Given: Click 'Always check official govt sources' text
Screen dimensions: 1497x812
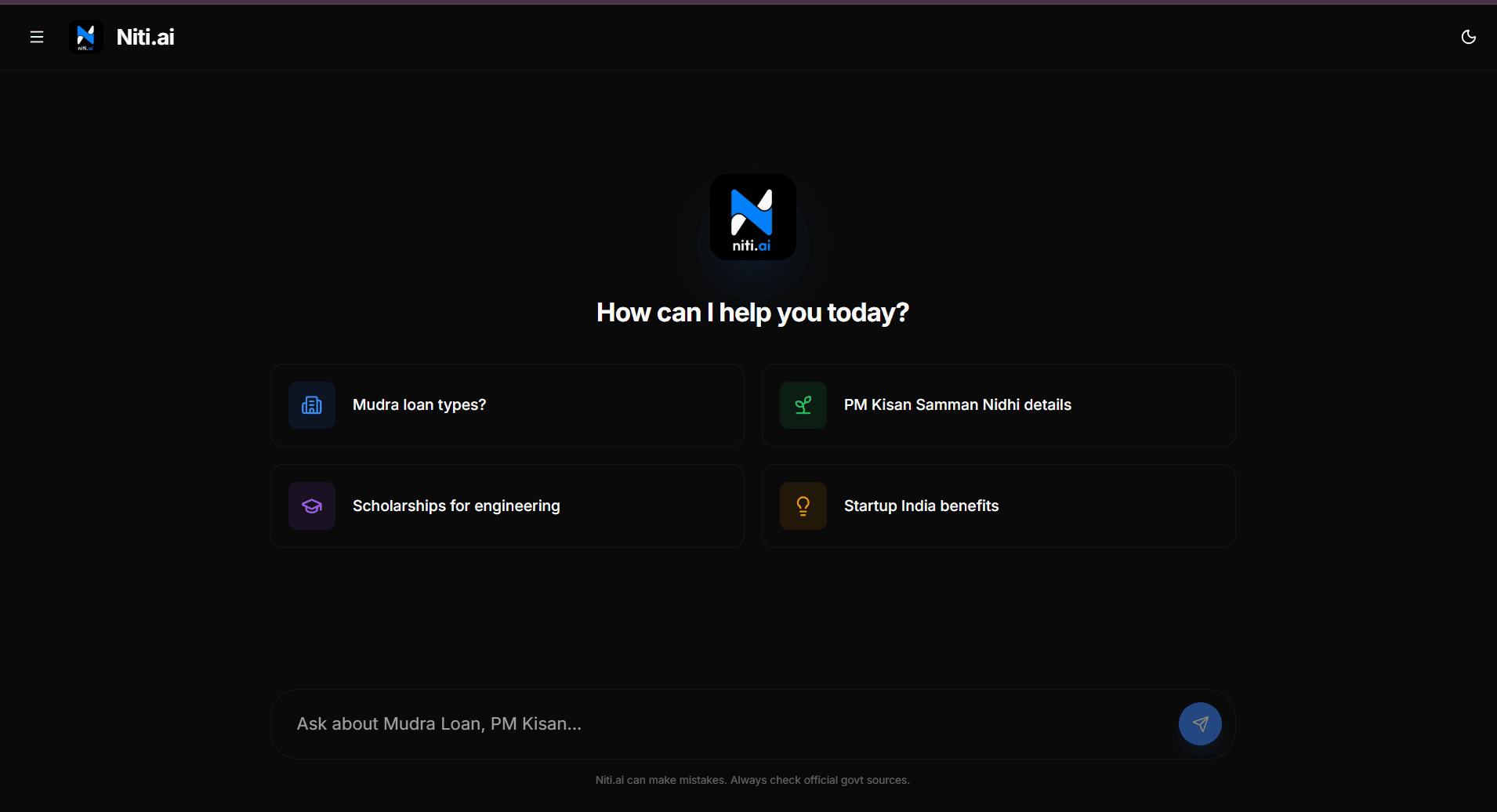Looking at the screenshot, I should point(820,781).
